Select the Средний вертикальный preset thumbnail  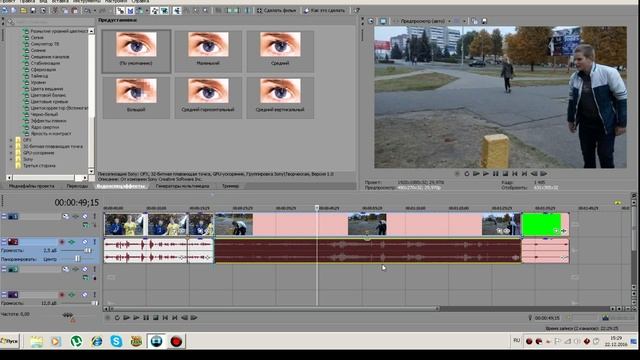(x=280, y=97)
